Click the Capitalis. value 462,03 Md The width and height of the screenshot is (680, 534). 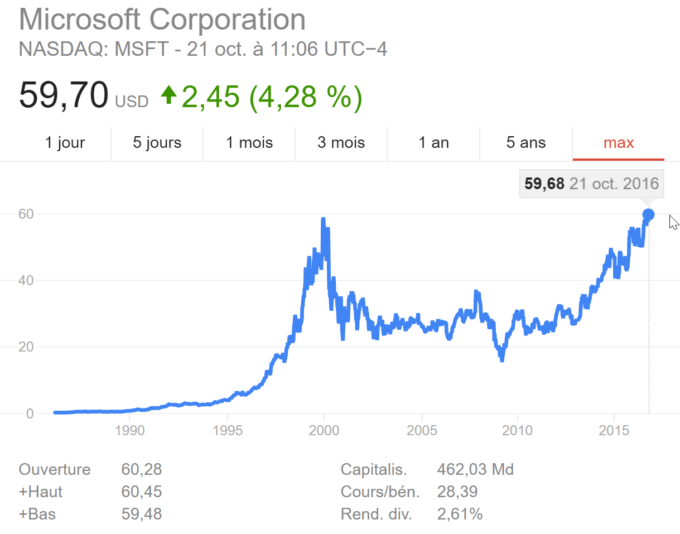pos(475,469)
